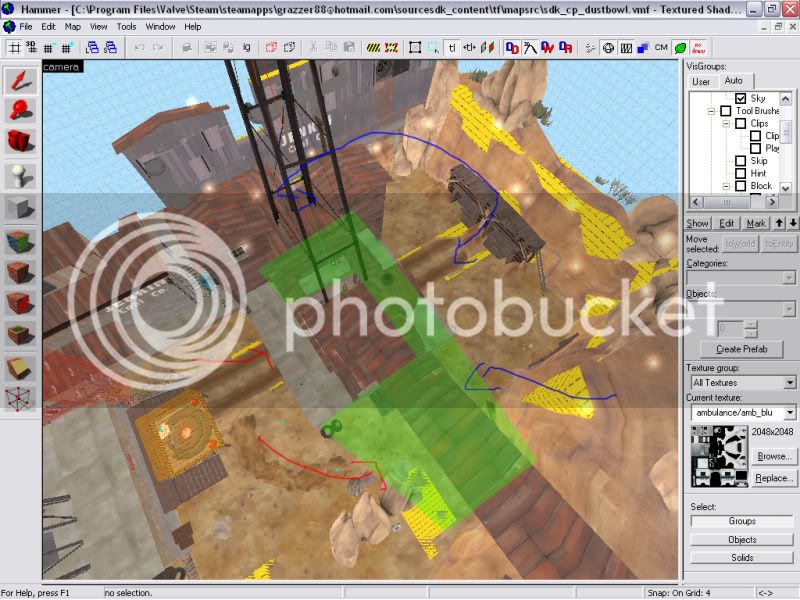Image resolution: width=800 pixels, height=600 pixels.
Task: Select the Entity tool (white lightbulb)
Action: point(20,176)
